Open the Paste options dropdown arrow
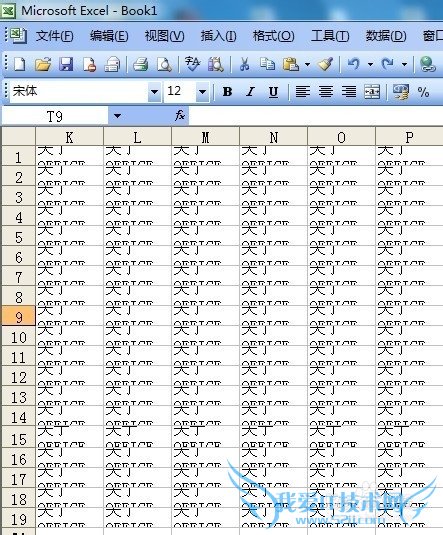Image resolution: width=443 pixels, height=535 pixels. 308,64
